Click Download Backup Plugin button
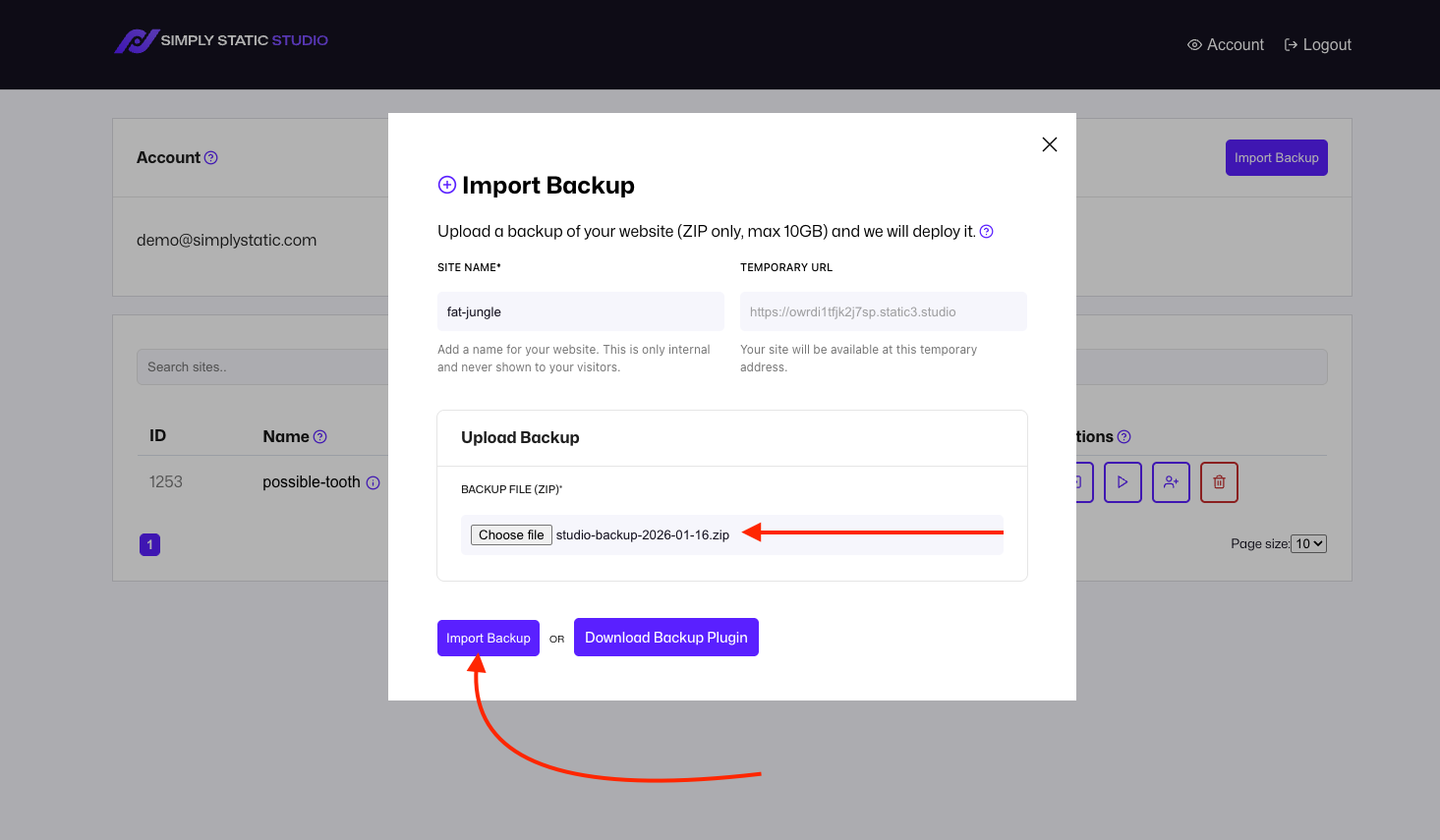This screenshot has height=840, width=1440. point(666,637)
